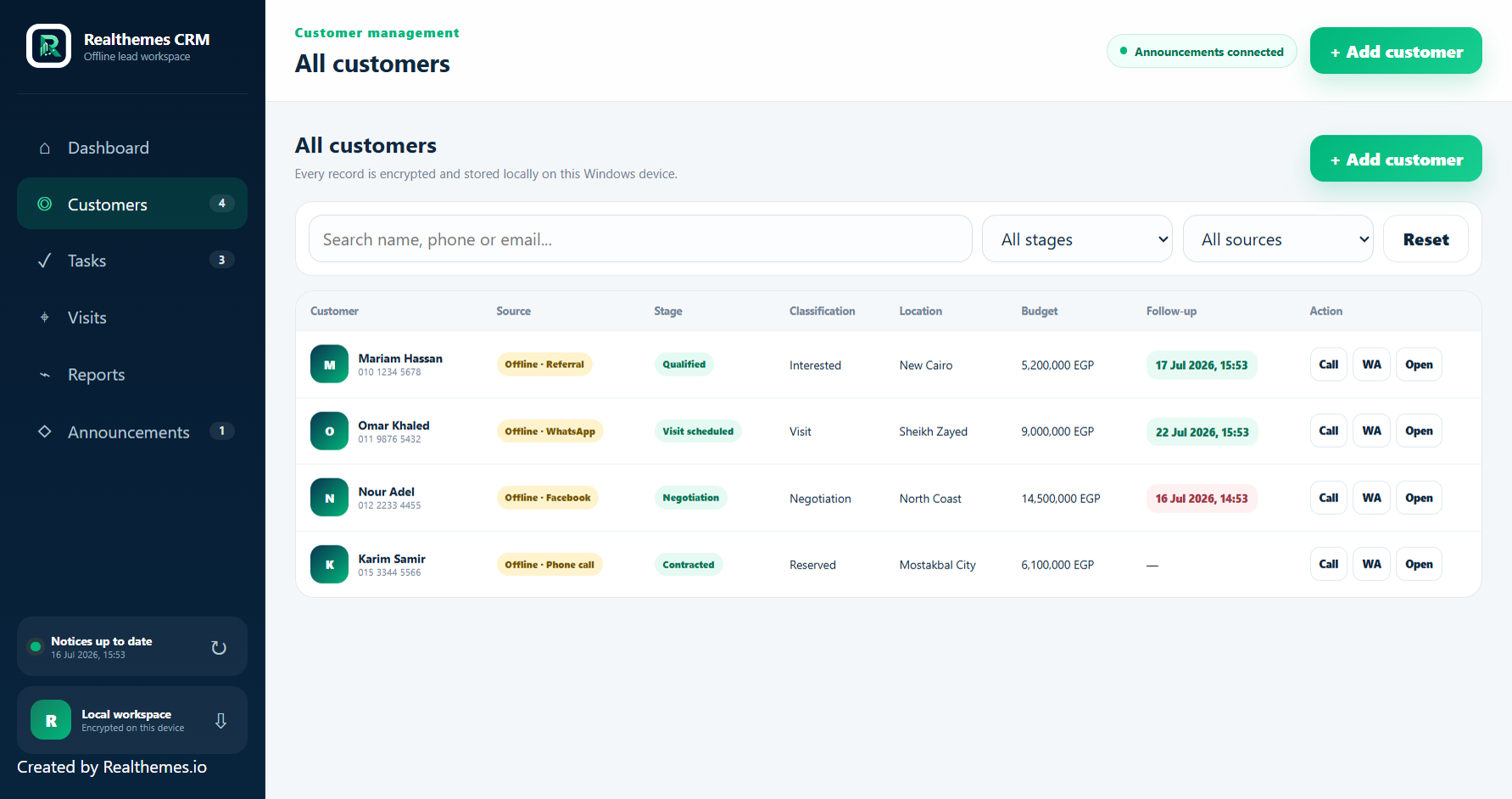Click the Realthemes CRM logo icon

tap(48, 46)
